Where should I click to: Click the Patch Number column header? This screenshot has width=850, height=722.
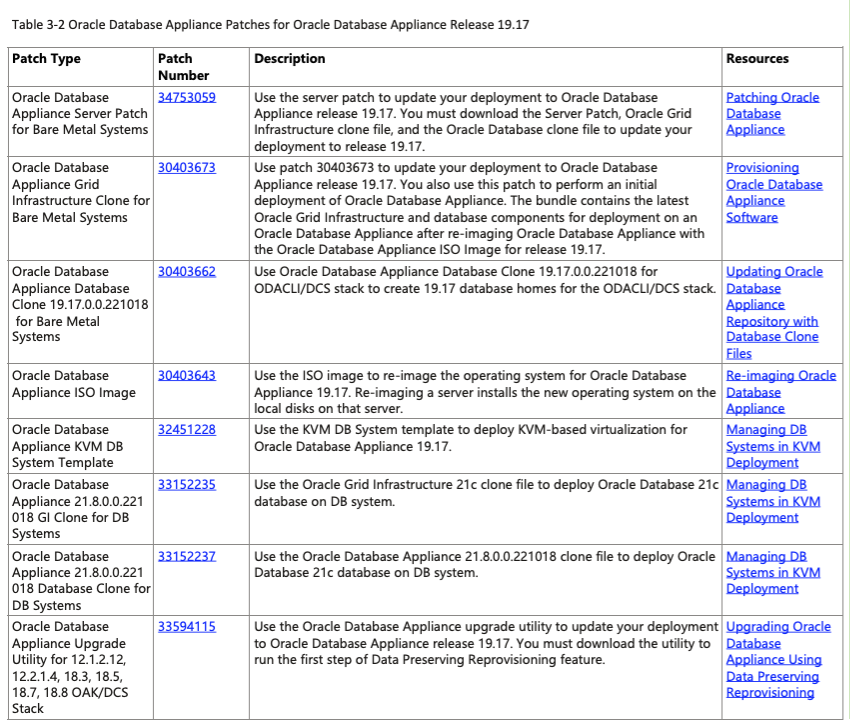[183, 67]
